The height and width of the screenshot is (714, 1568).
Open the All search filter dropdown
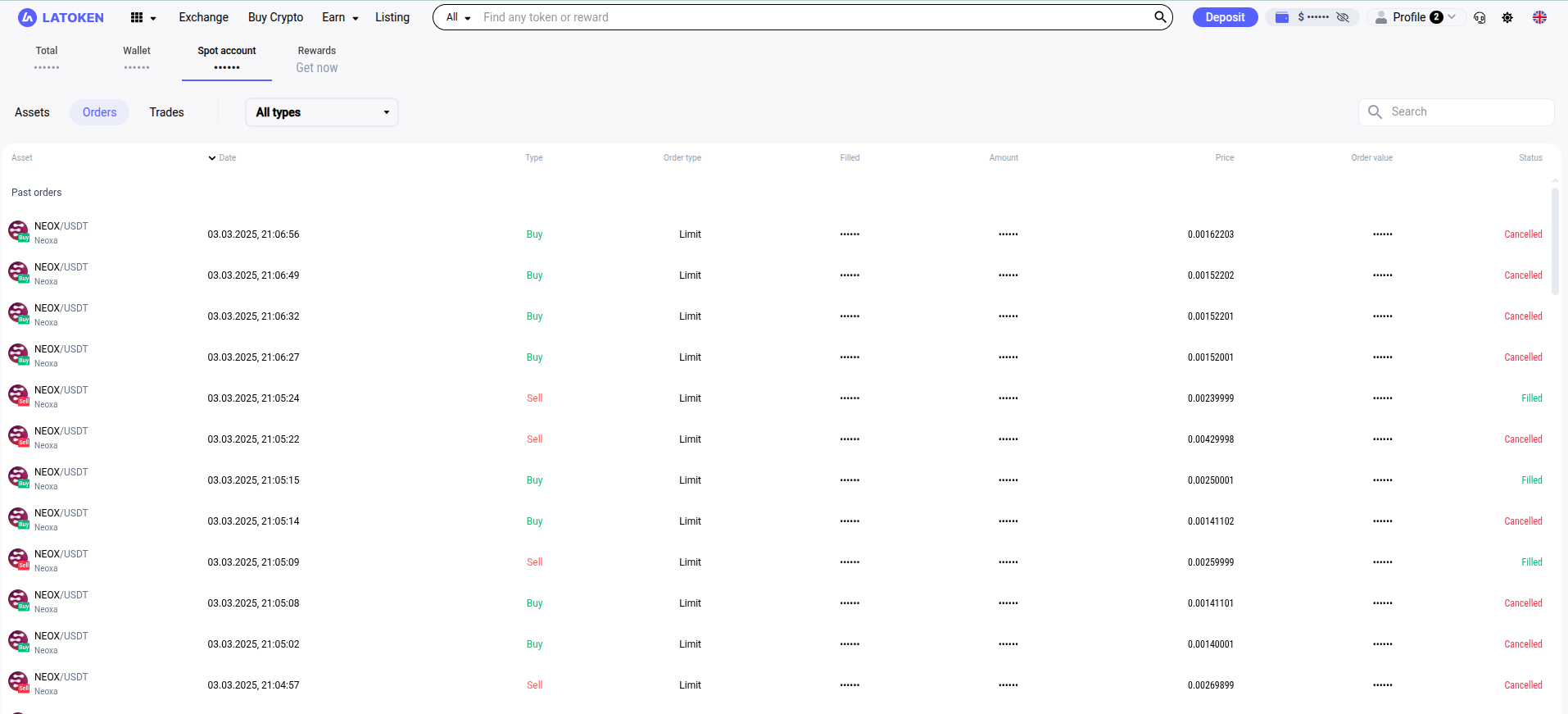(458, 17)
